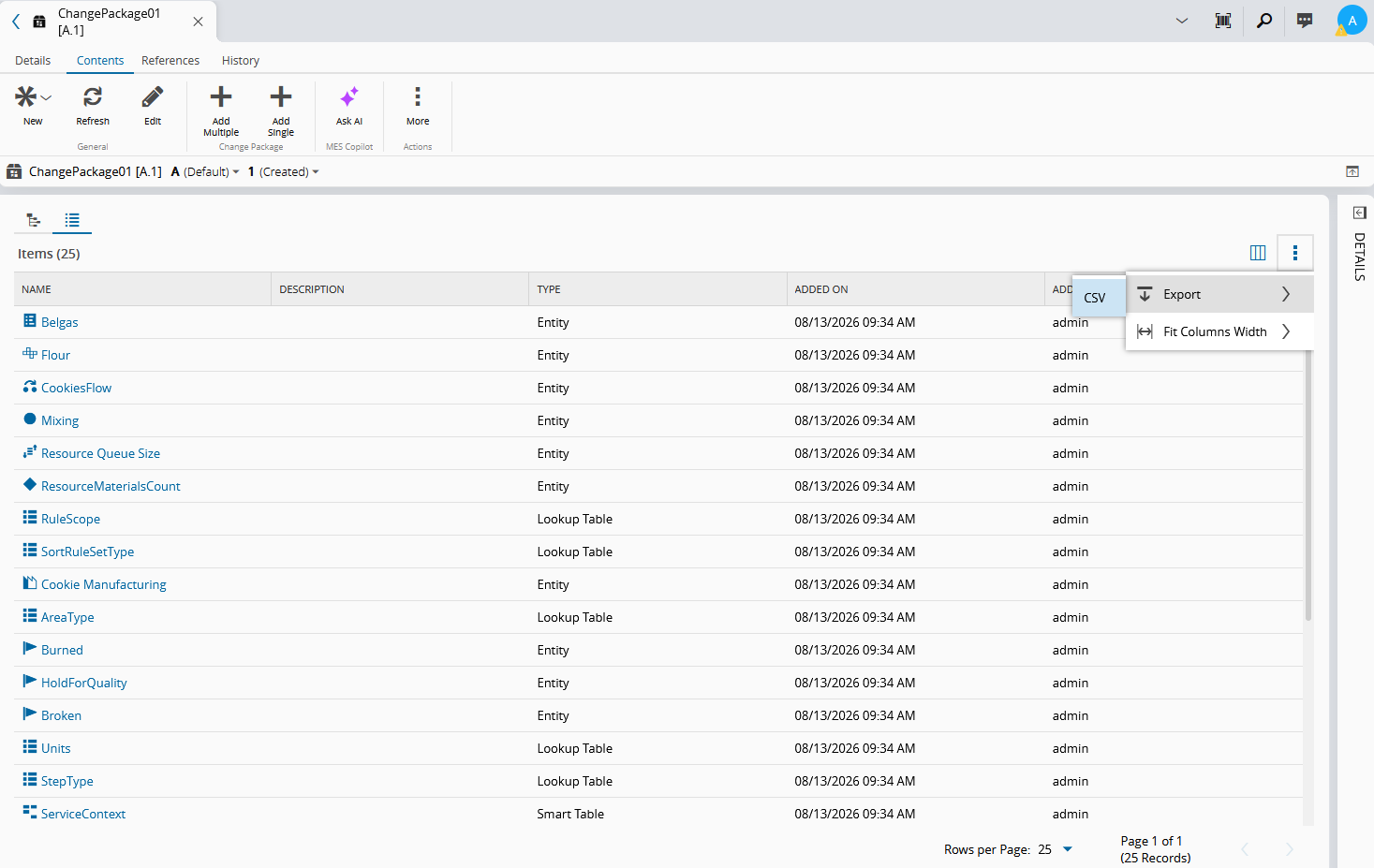The width and height of the screenshot is (1374, 868).
Task: Sort by the TYPE column header
Action: (657, 289)
